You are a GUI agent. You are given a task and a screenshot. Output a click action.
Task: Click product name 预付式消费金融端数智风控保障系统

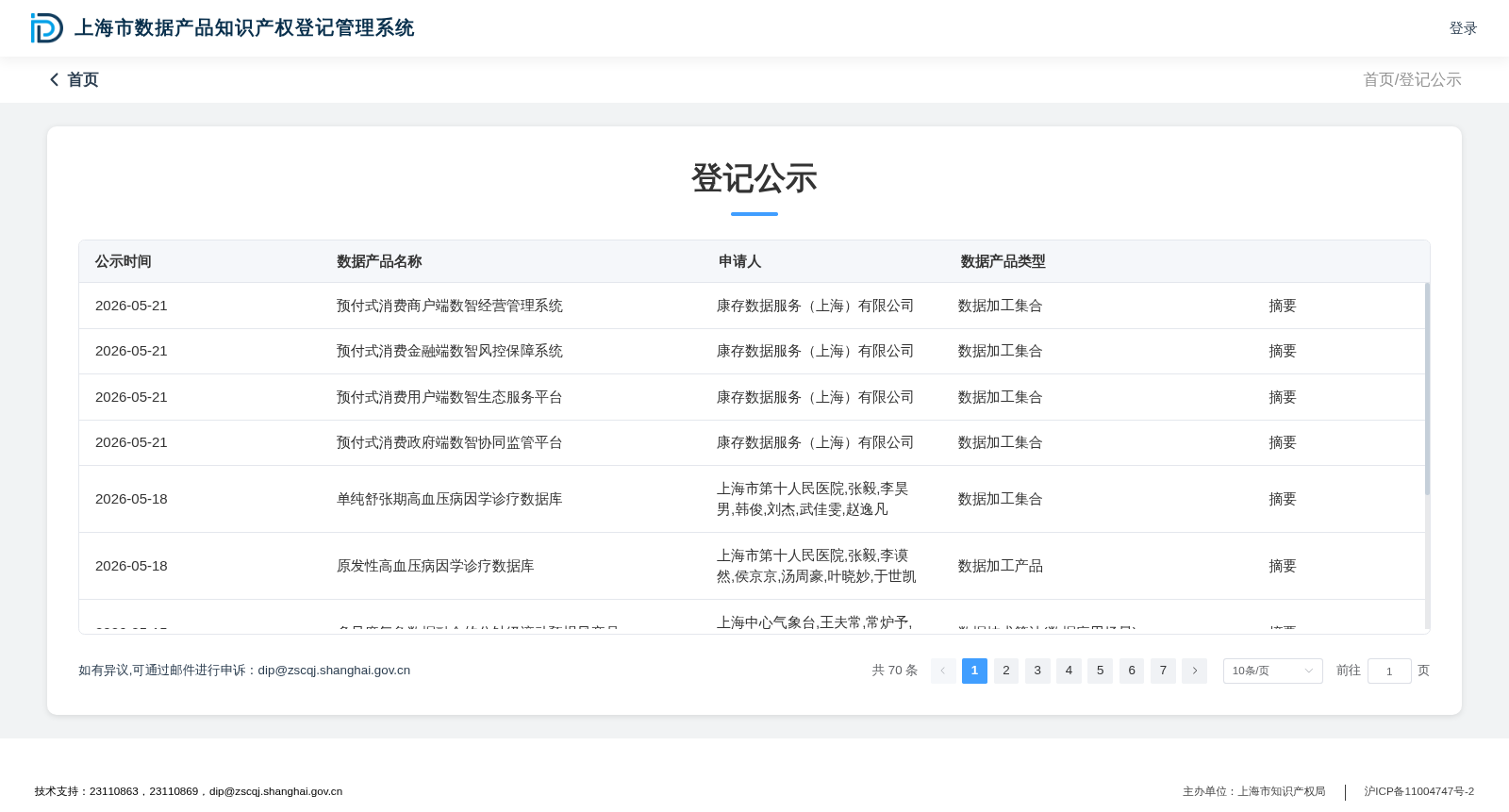pos(450,351)
